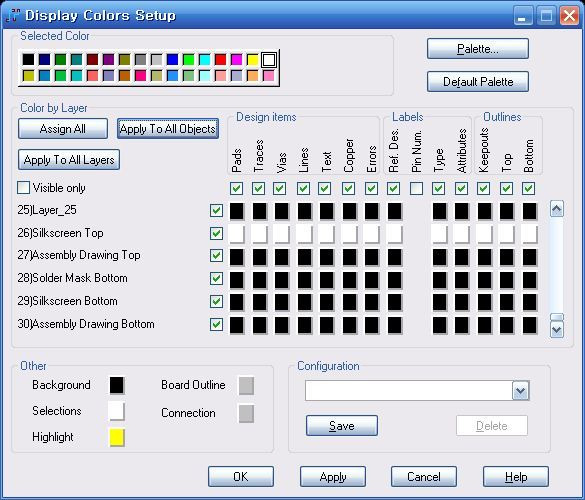Click the Assign All button
Screen dimensions: 585x500
[63, 129]
